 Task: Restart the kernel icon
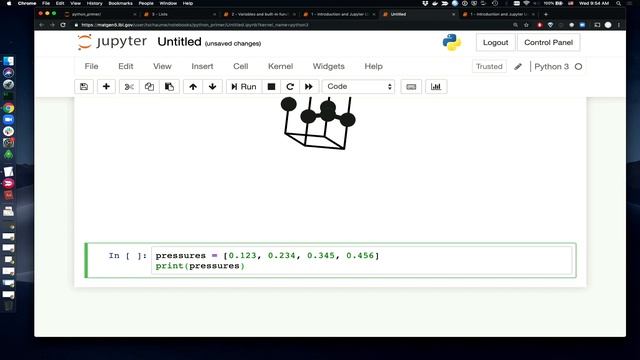click(290, 87)
